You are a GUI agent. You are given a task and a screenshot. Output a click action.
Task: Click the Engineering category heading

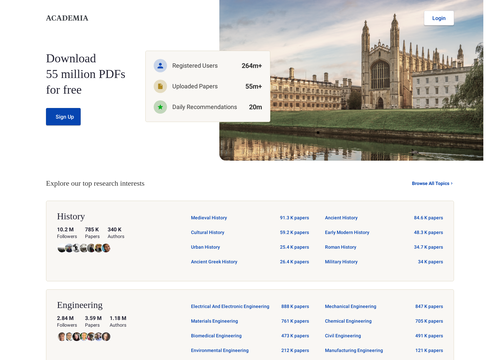click(80, 305)
